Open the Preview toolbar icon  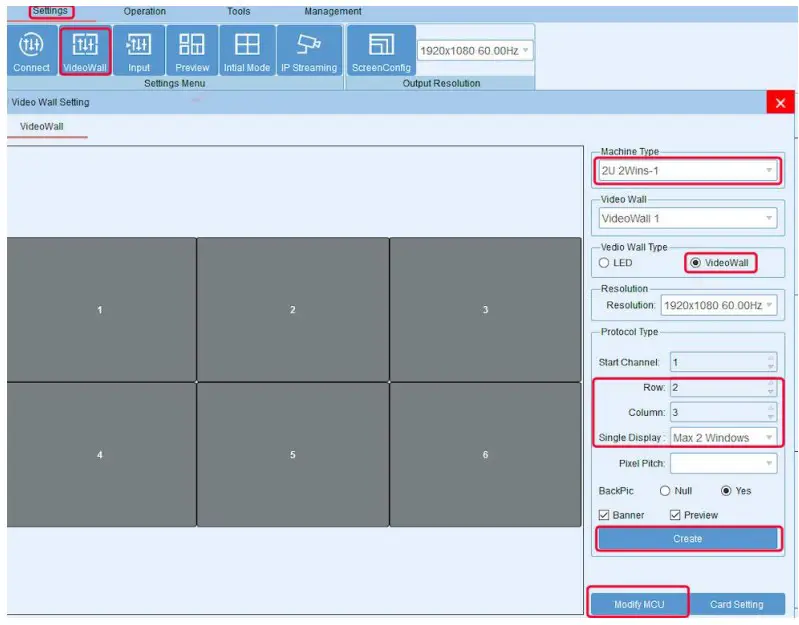tap(192, 50)
